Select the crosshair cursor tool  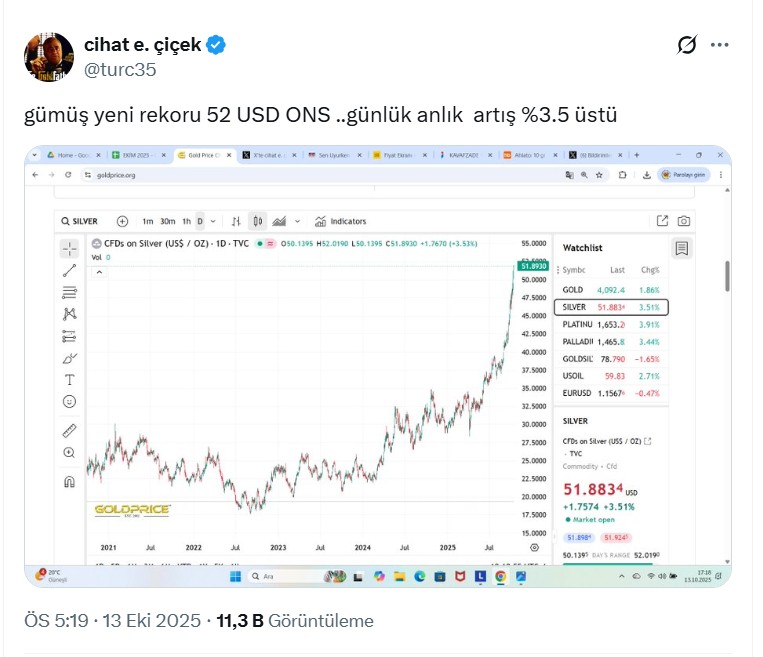(69, 247)
